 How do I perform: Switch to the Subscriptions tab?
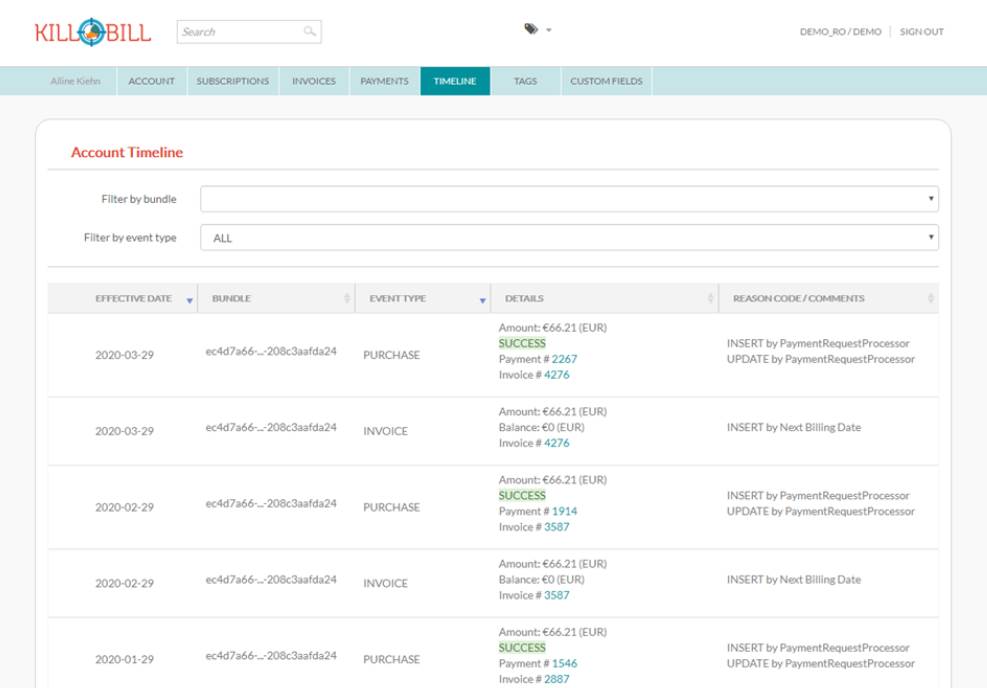pyautogui.click(x=232, y=81)
